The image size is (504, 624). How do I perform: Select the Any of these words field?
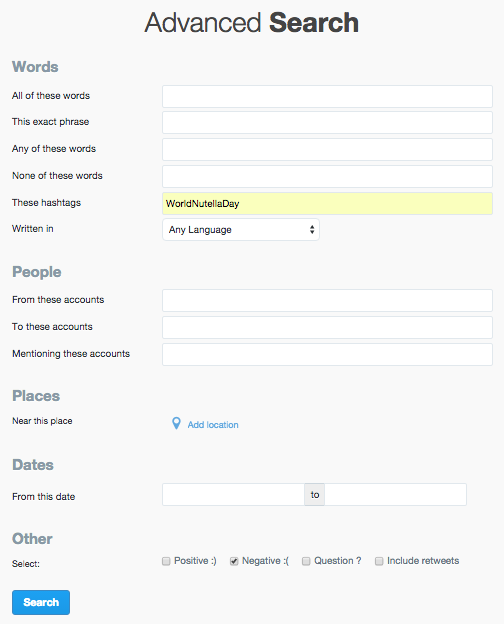pyautogui.click(x=327, y=150)
